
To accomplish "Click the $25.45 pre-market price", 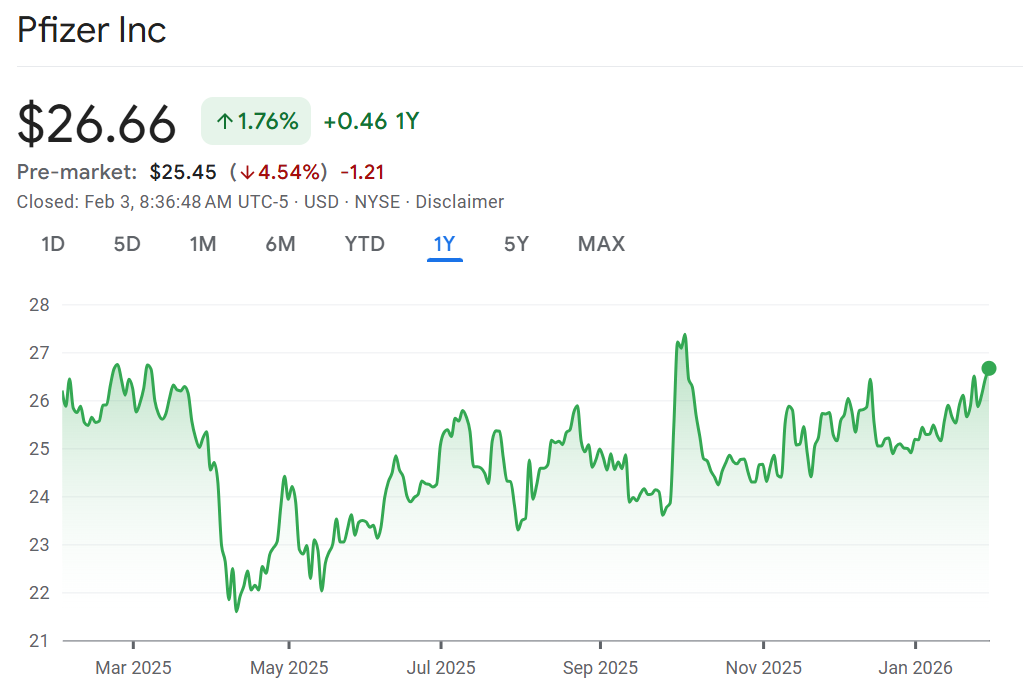I will (183, 172).
